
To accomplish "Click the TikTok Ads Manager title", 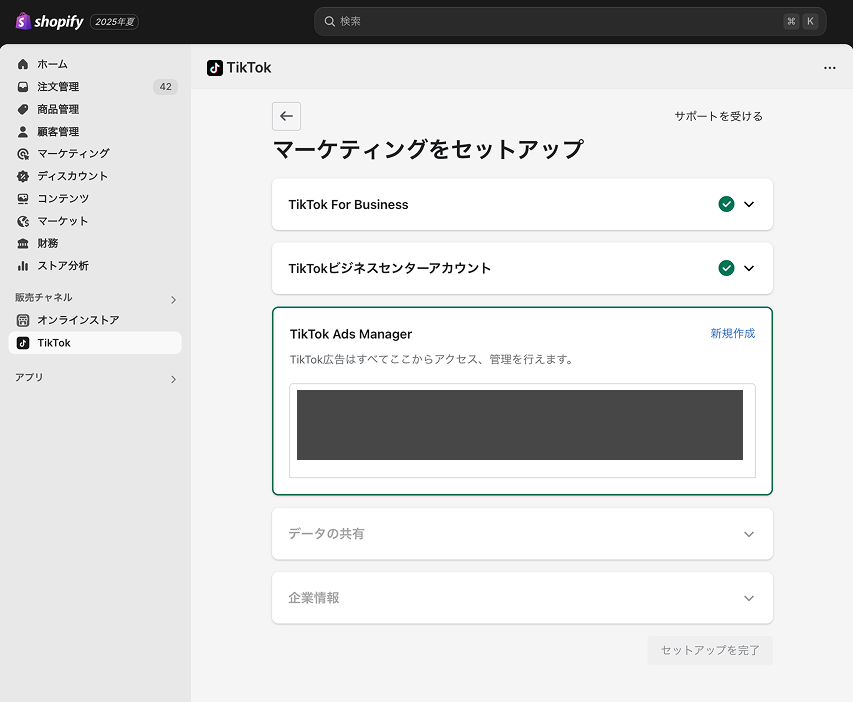I will (351, 334).
